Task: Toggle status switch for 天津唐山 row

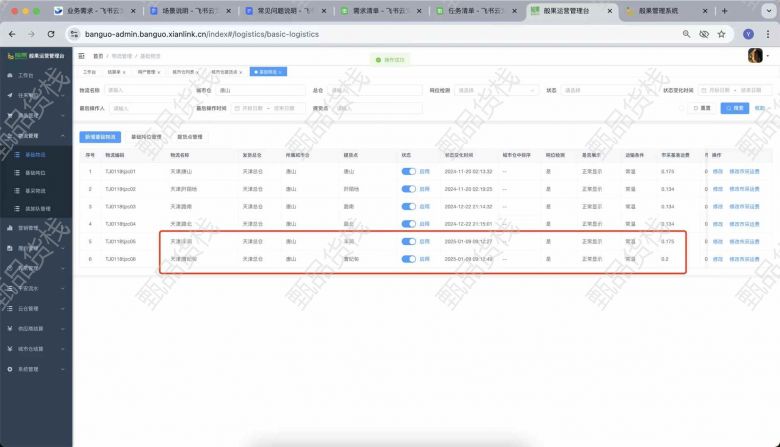Action: (x=408, y=171)
